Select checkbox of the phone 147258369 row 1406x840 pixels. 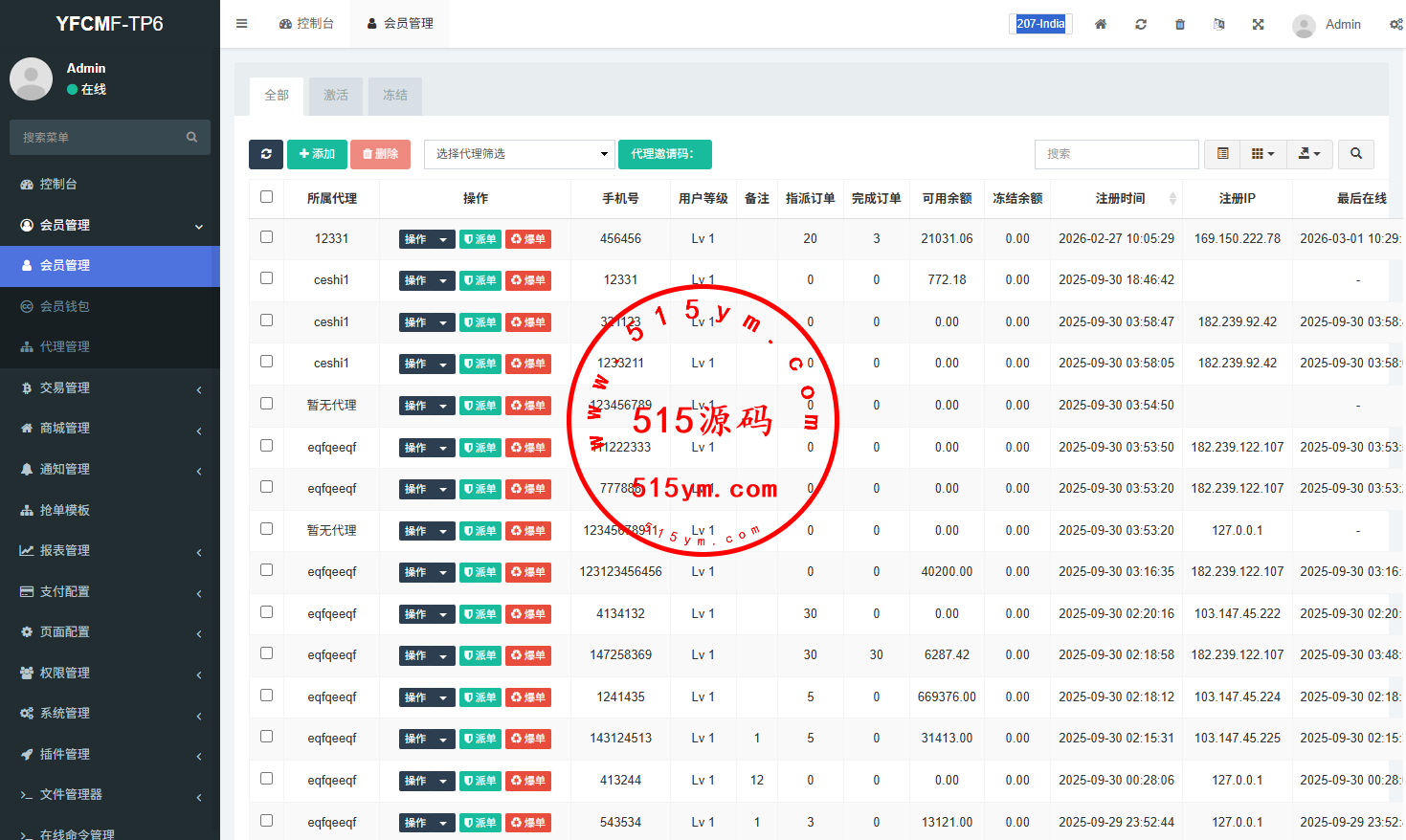point(267,653)
